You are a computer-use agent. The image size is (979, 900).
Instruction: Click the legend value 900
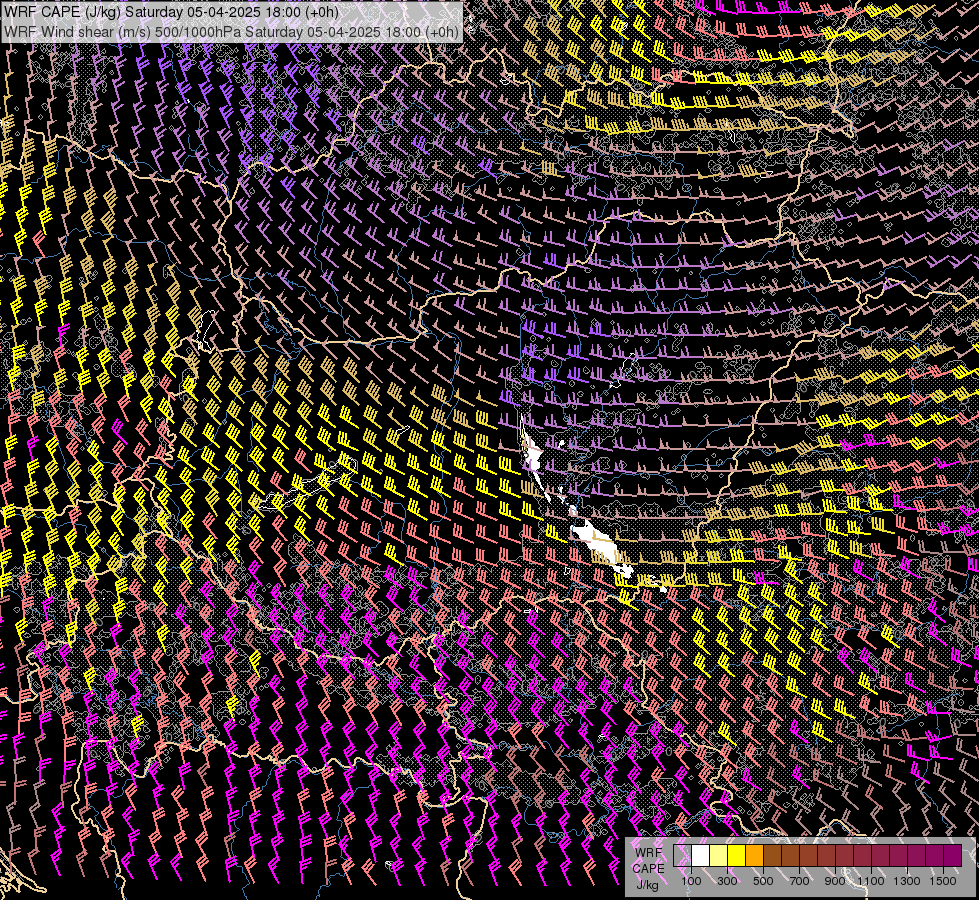point(835,881)
